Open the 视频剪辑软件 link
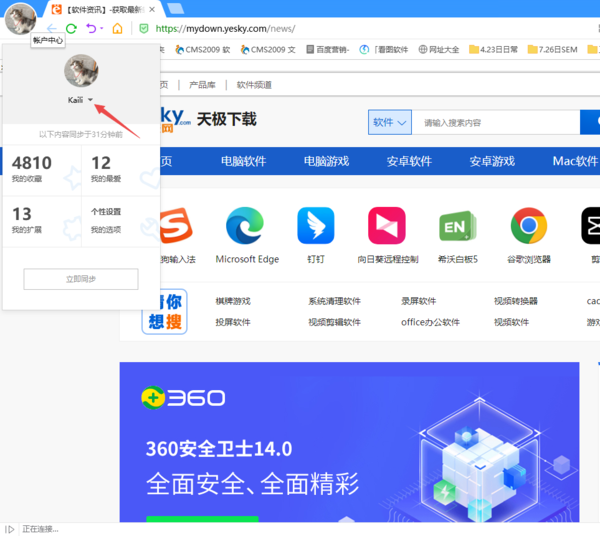This screenshot has width=600, height=536. (334, 322)
